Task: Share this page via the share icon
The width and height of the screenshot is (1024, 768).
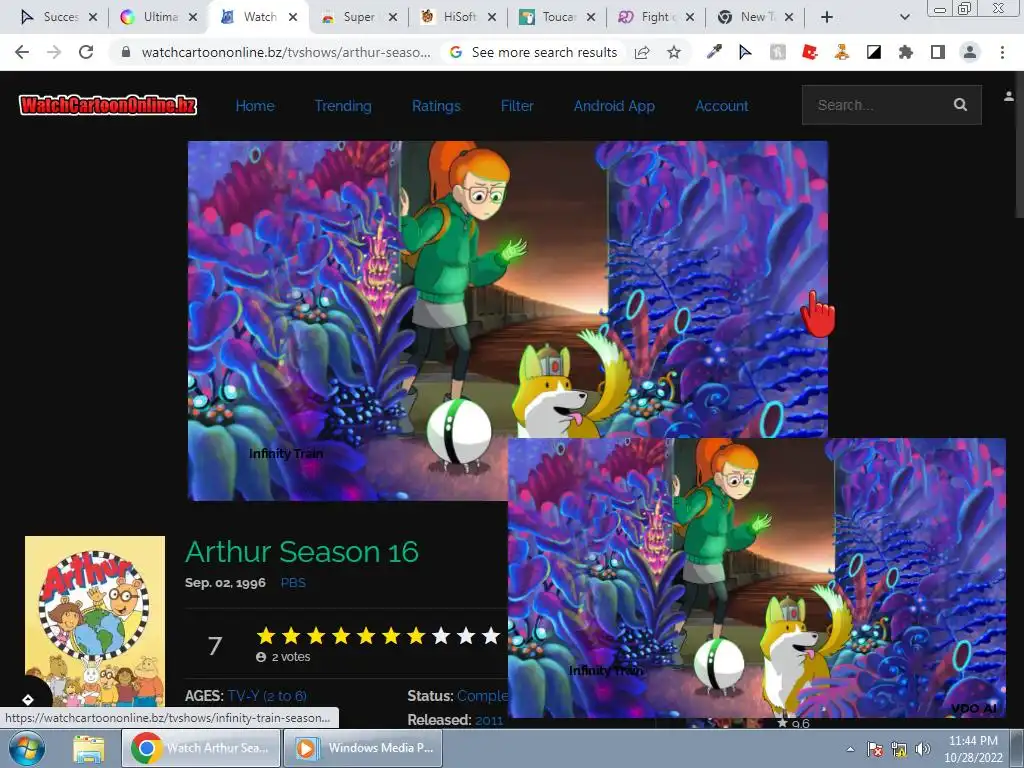Action: (x=642, y=52)
